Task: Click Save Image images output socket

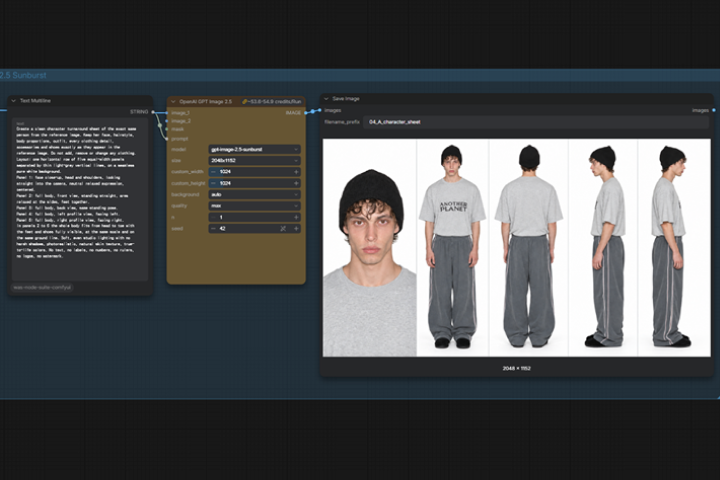Action: 714,110
